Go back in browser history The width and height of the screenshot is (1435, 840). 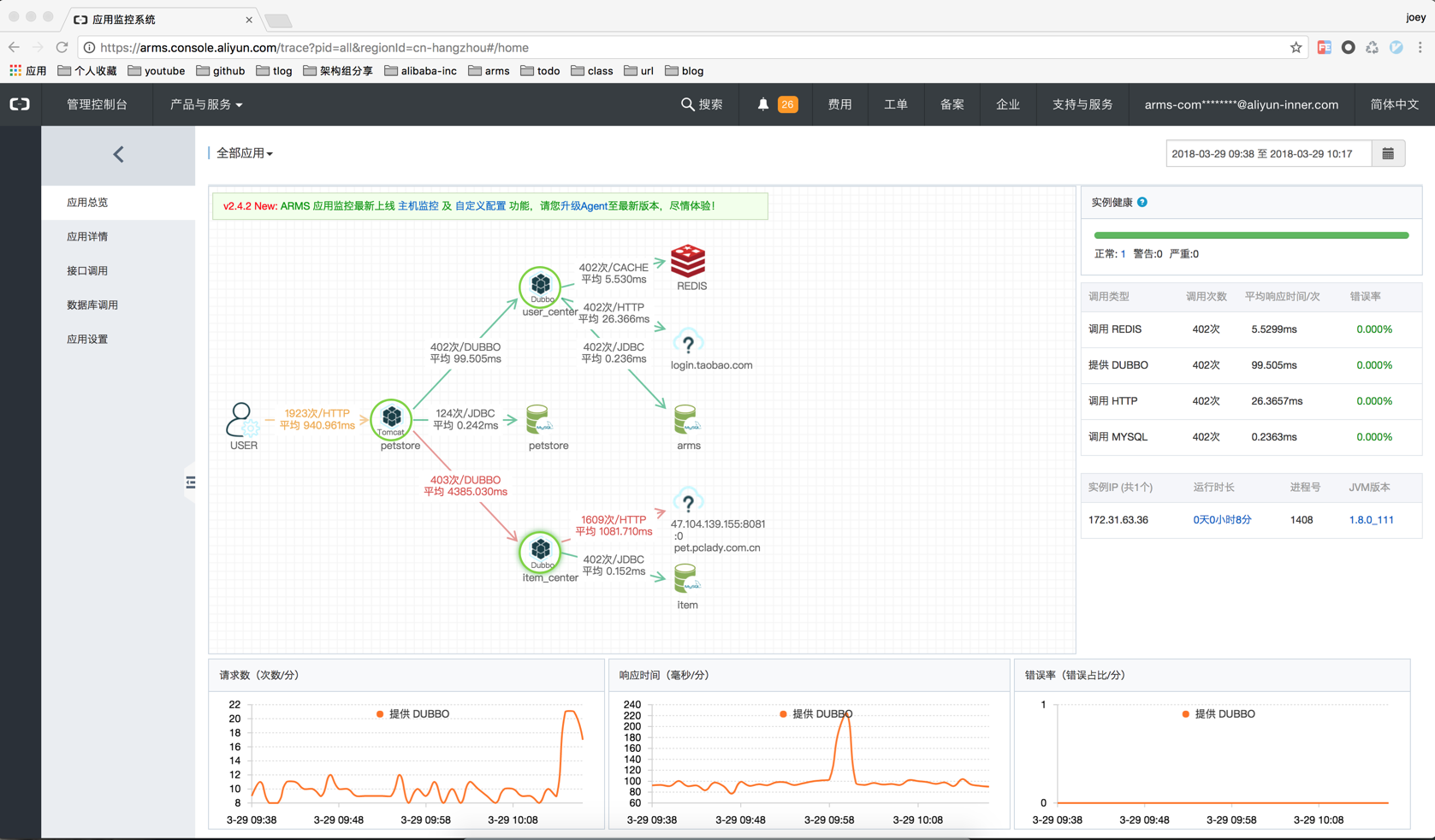[14, 48]
